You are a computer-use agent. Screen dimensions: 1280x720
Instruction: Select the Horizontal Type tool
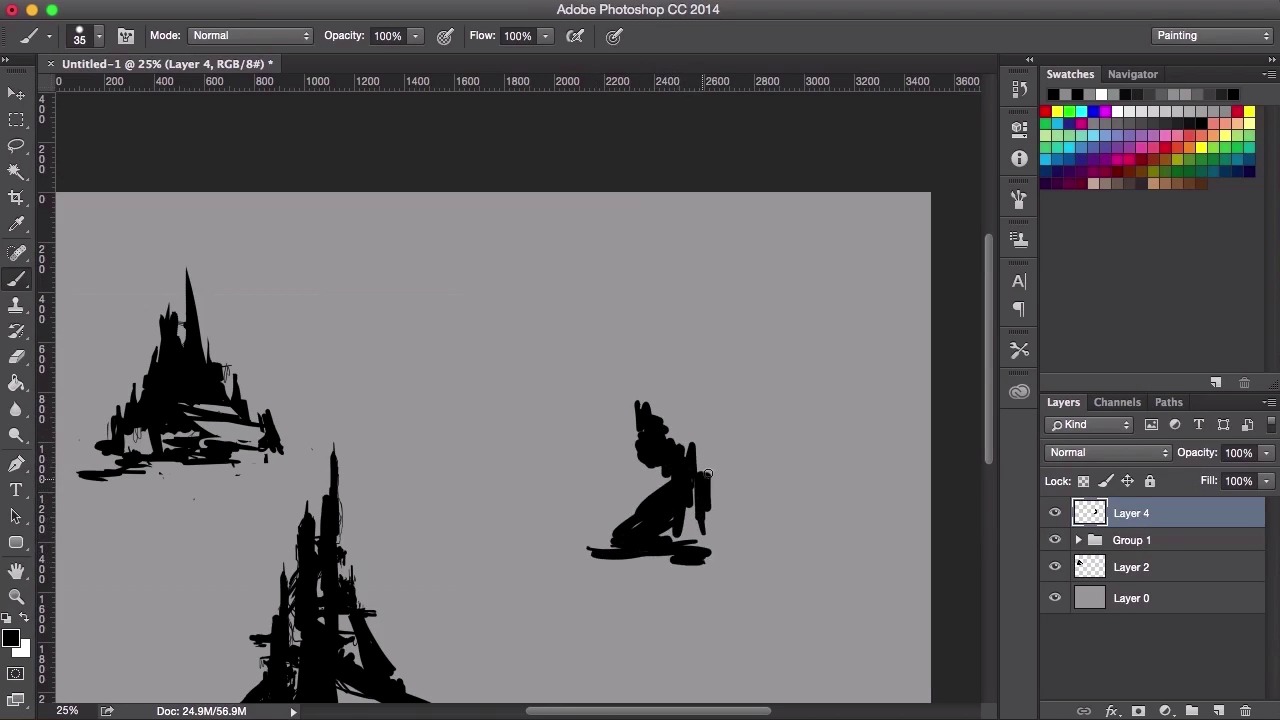click(16, 490)
